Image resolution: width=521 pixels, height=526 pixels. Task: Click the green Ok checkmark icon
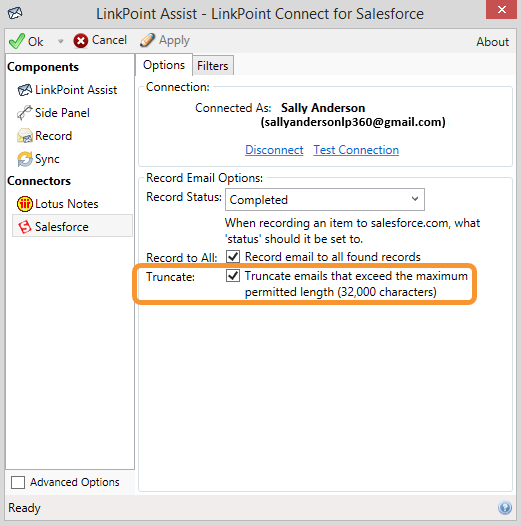point(16,41)
